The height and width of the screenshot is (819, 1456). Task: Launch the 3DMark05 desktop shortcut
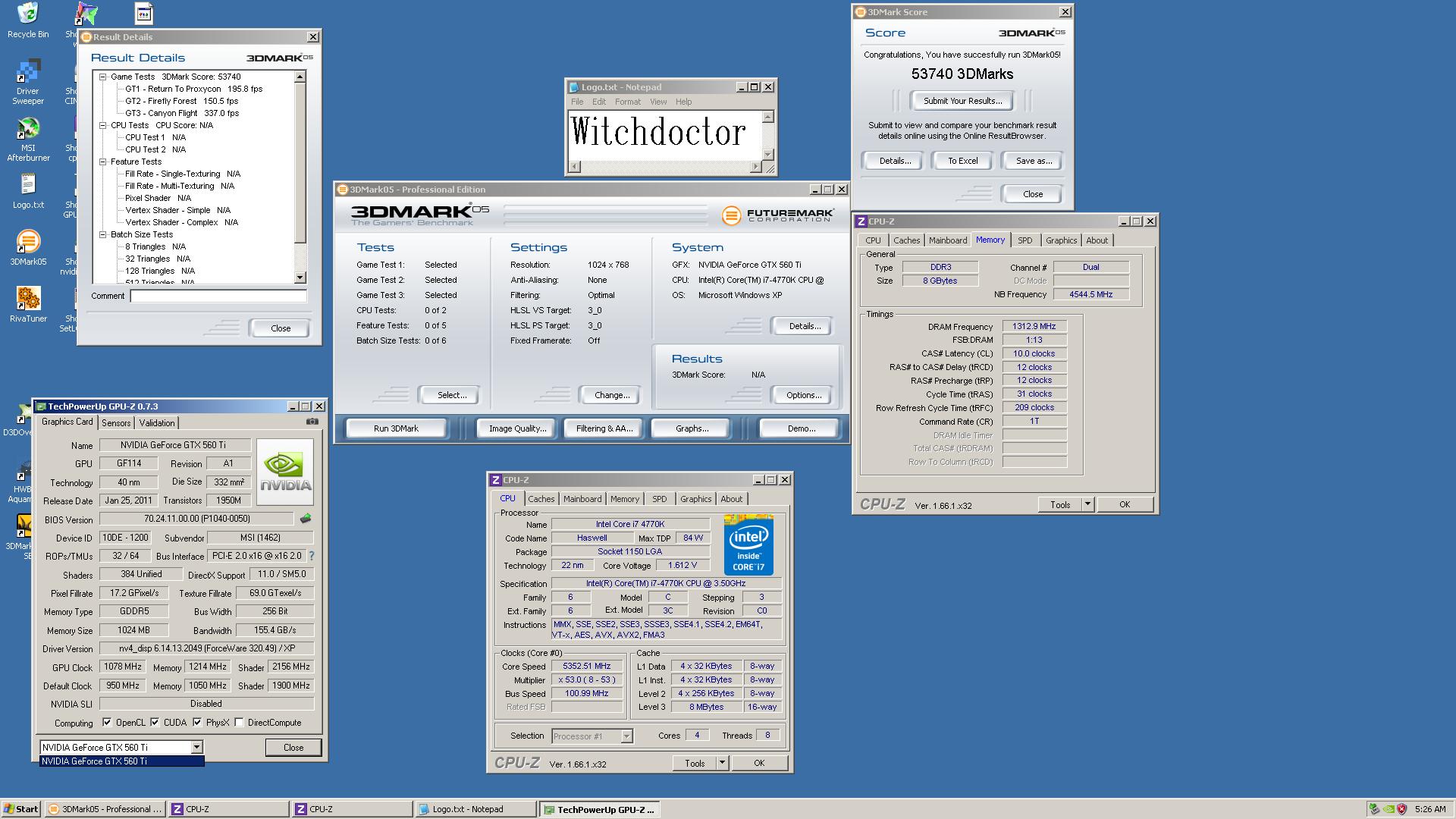[27, 242]
